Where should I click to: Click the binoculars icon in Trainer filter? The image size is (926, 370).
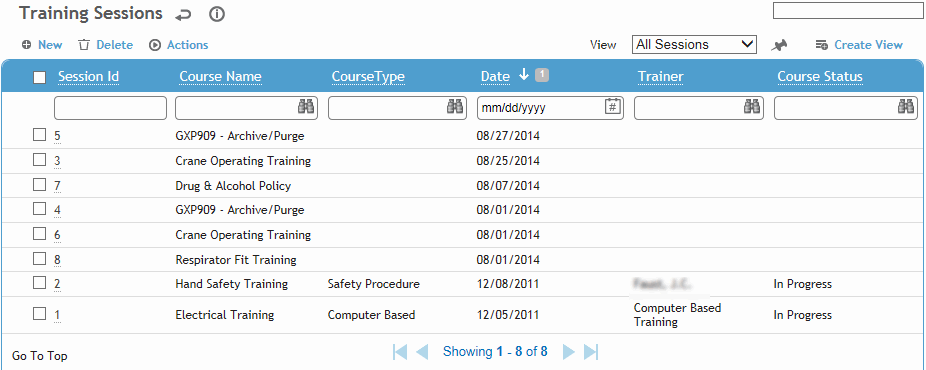[x=751, y=107]
